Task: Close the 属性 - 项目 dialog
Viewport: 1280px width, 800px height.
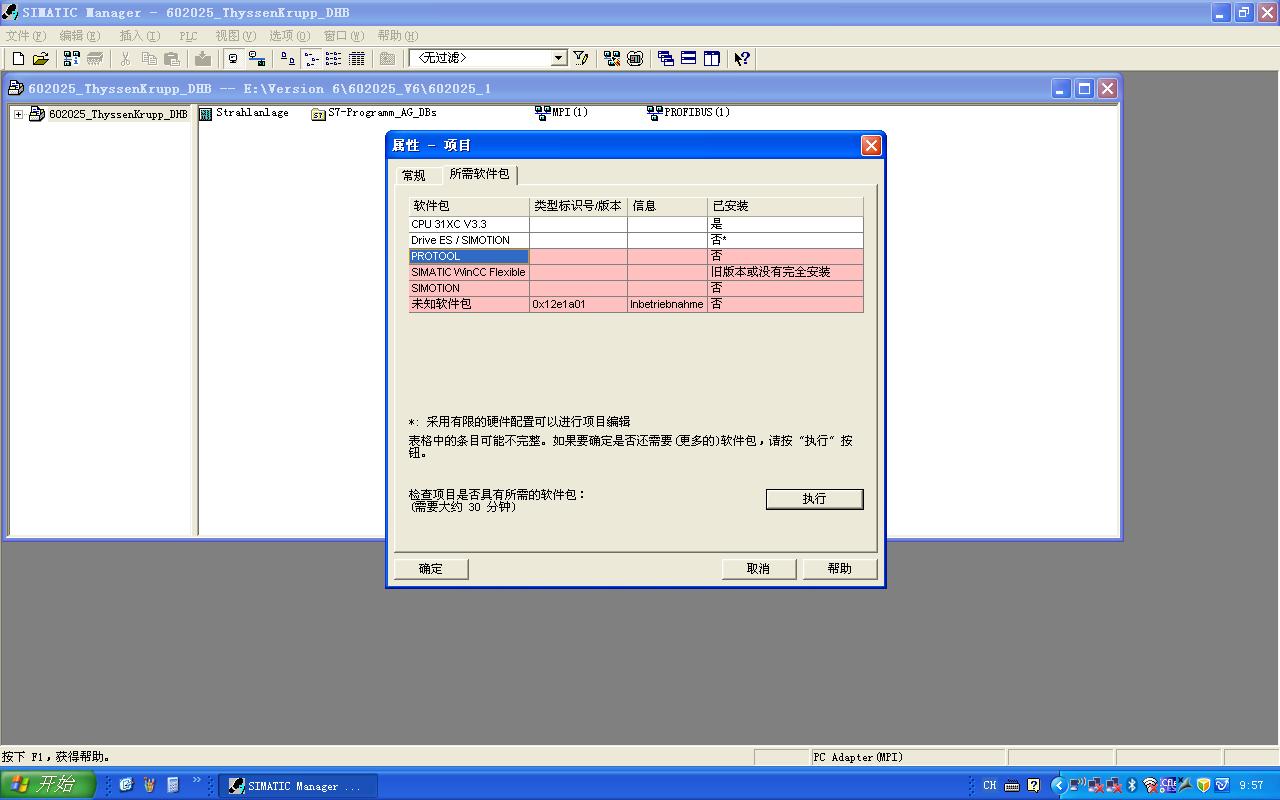Action: 871,146
